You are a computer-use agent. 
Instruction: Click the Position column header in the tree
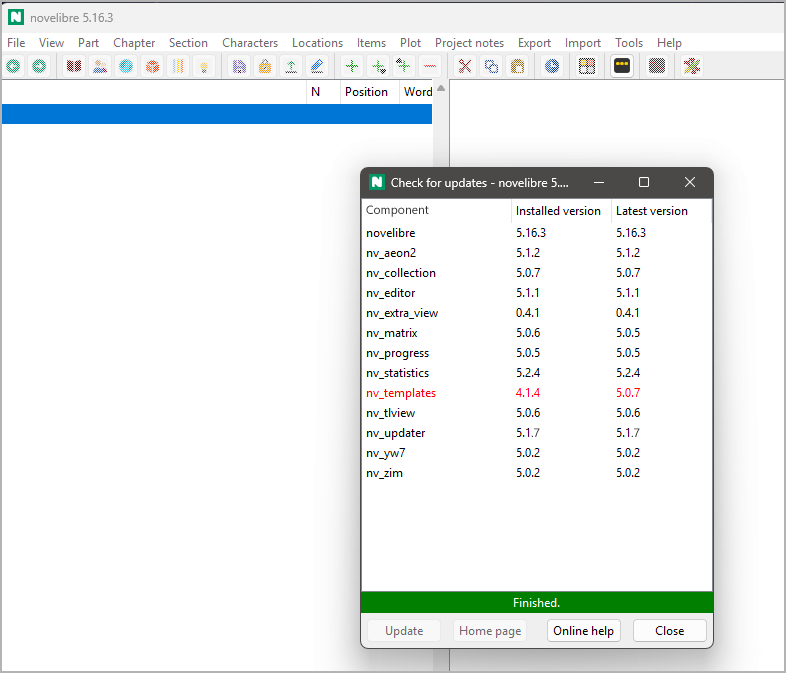click(369, 92)
